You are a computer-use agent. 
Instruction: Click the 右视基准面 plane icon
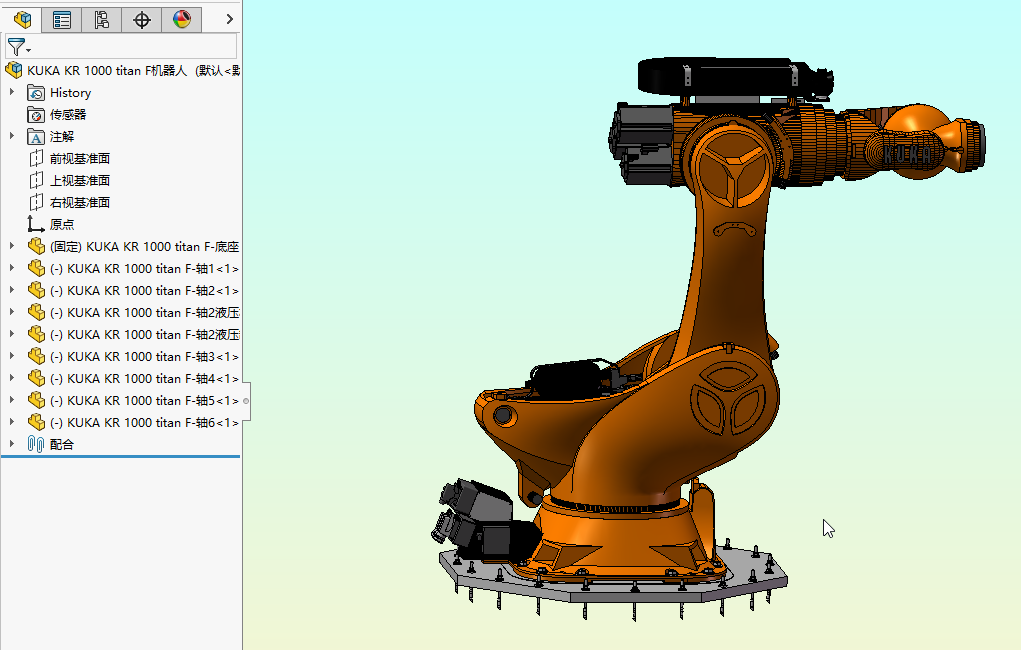[36, 202]
